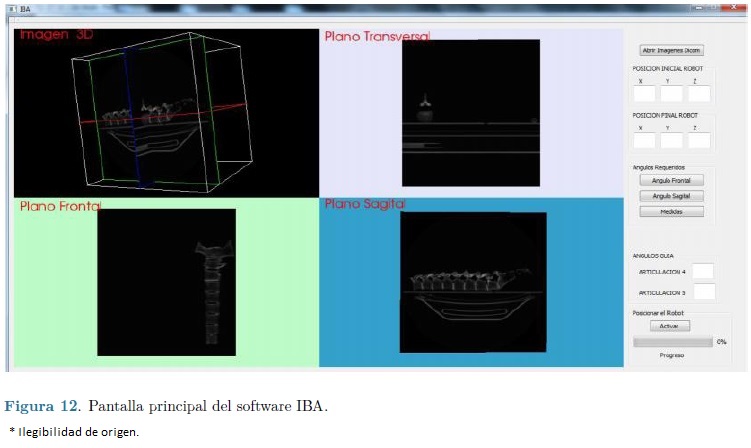The height and width of the screenshot is (448, 751).
Task: Click the Articulacion 3 angle field
Action: [704, 291]
